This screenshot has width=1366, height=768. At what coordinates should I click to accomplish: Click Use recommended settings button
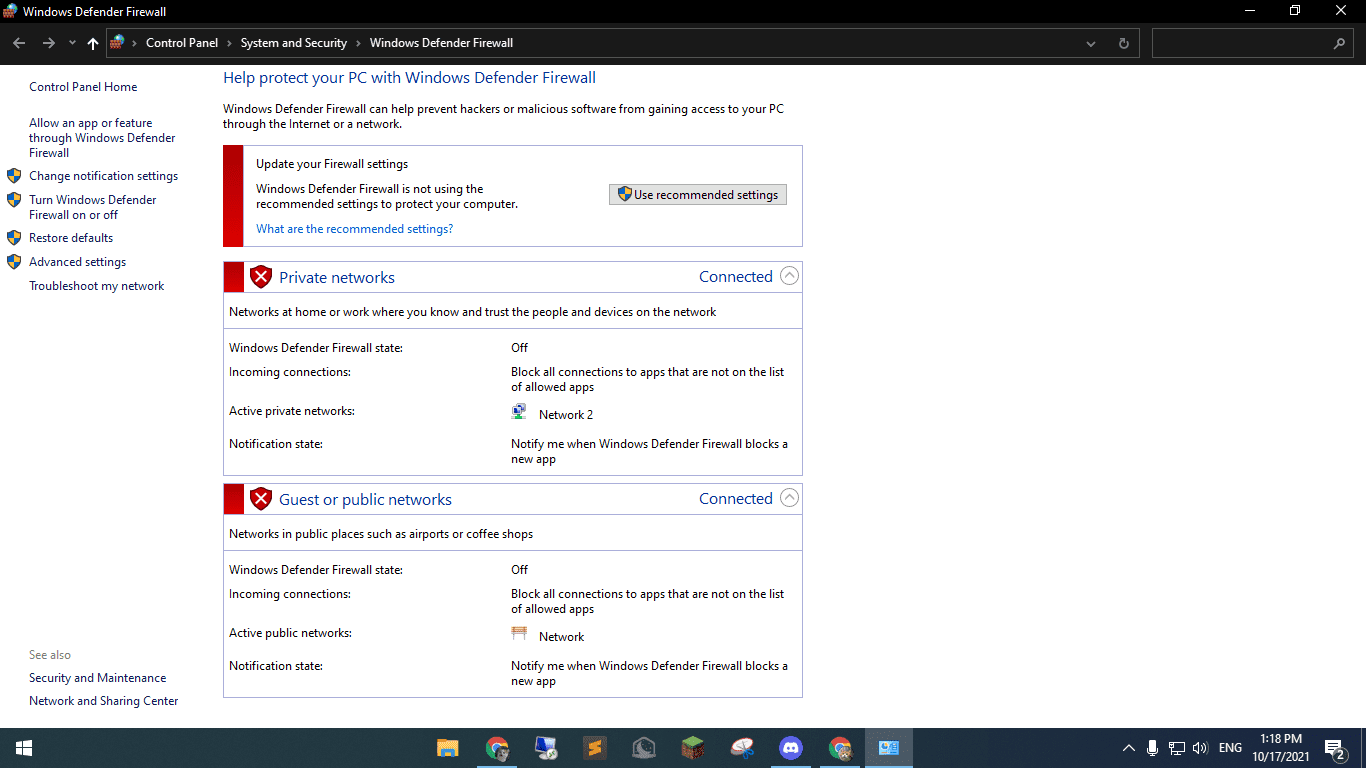pyautogui.click(x=698, y=195)
